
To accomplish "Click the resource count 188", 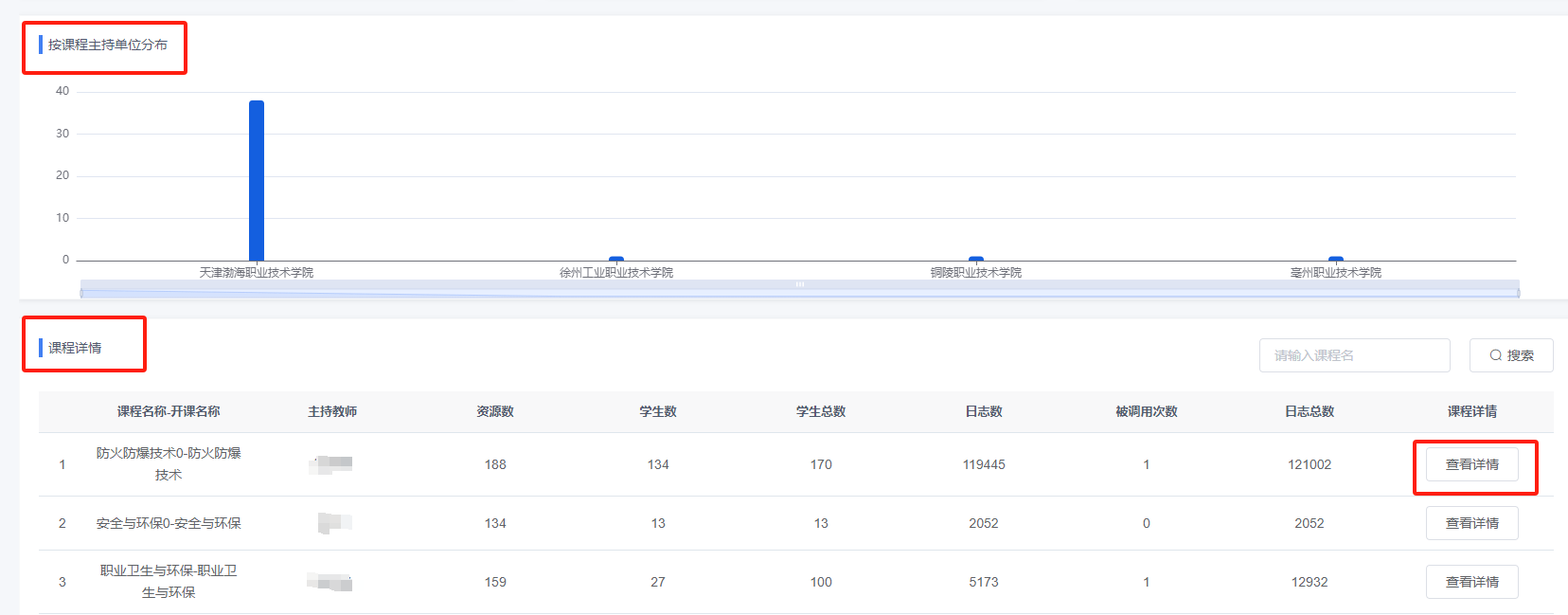I will point(495,464).
